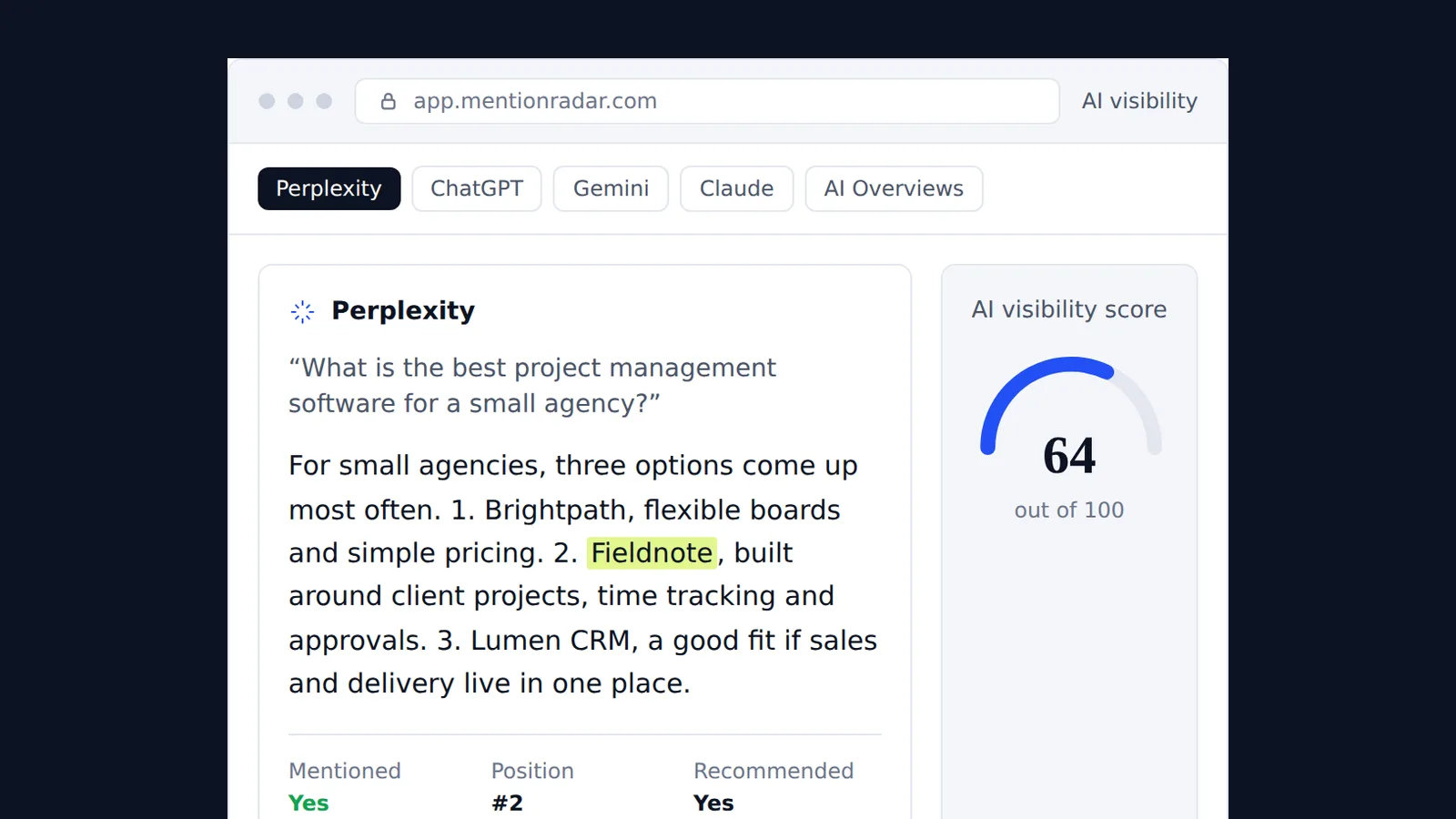Click the 'AI visibility' header label
Image resolution: width=1456 pixels, height=819 pixels.
coord(1139,101)
